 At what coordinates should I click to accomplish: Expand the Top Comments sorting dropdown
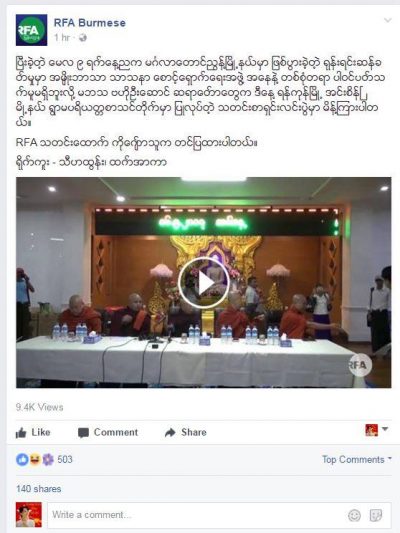[x=357, y=460]
